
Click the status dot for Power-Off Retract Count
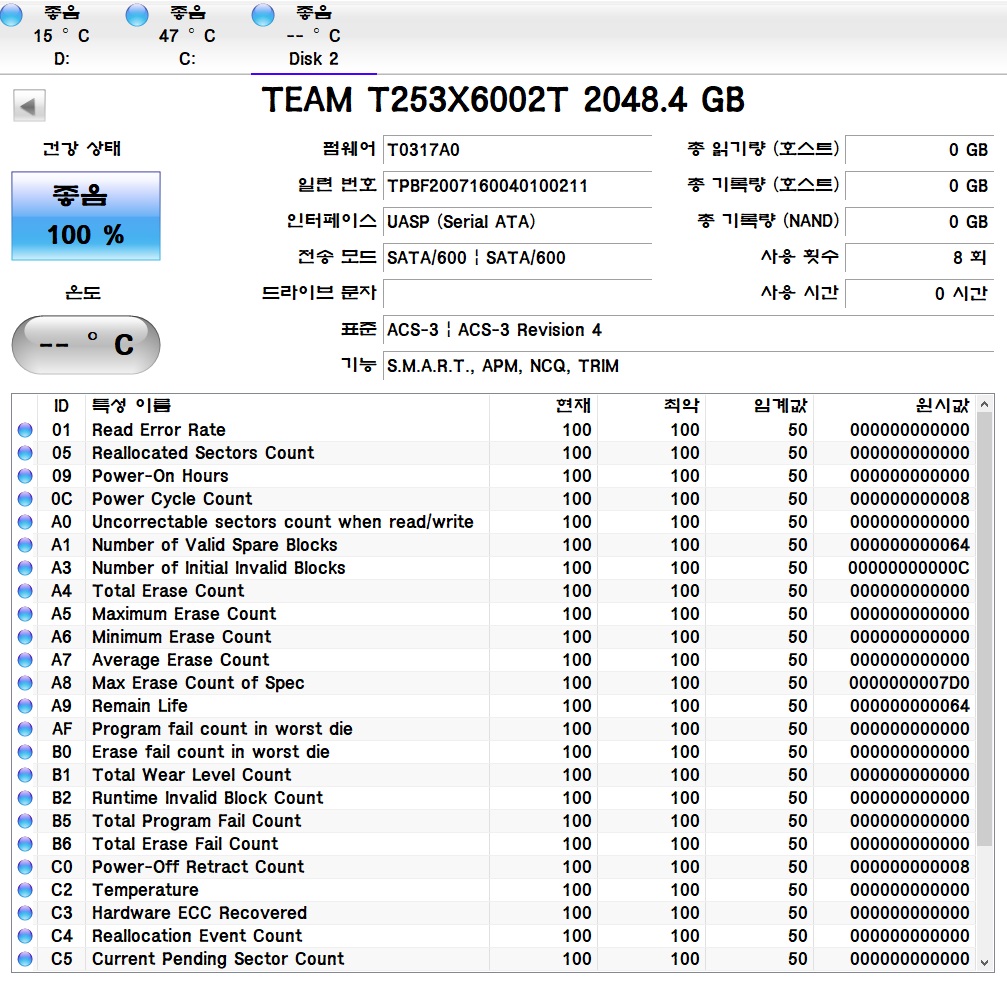tap(25, 867)
